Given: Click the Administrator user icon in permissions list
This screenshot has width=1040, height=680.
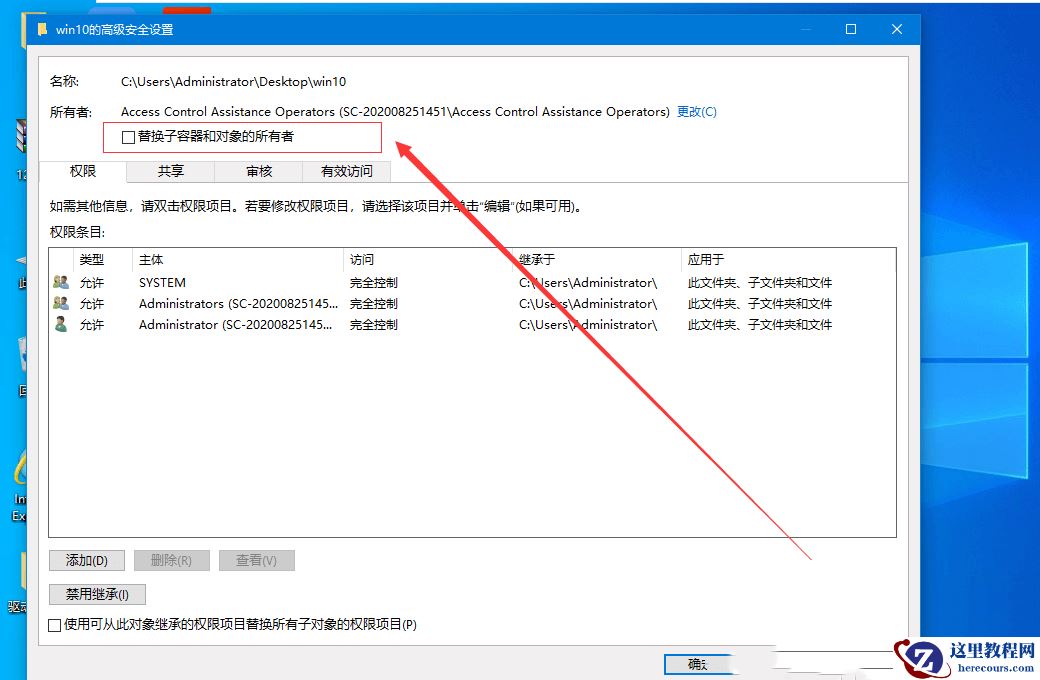Looking at the screenshot, I should [x=61, y=324].
